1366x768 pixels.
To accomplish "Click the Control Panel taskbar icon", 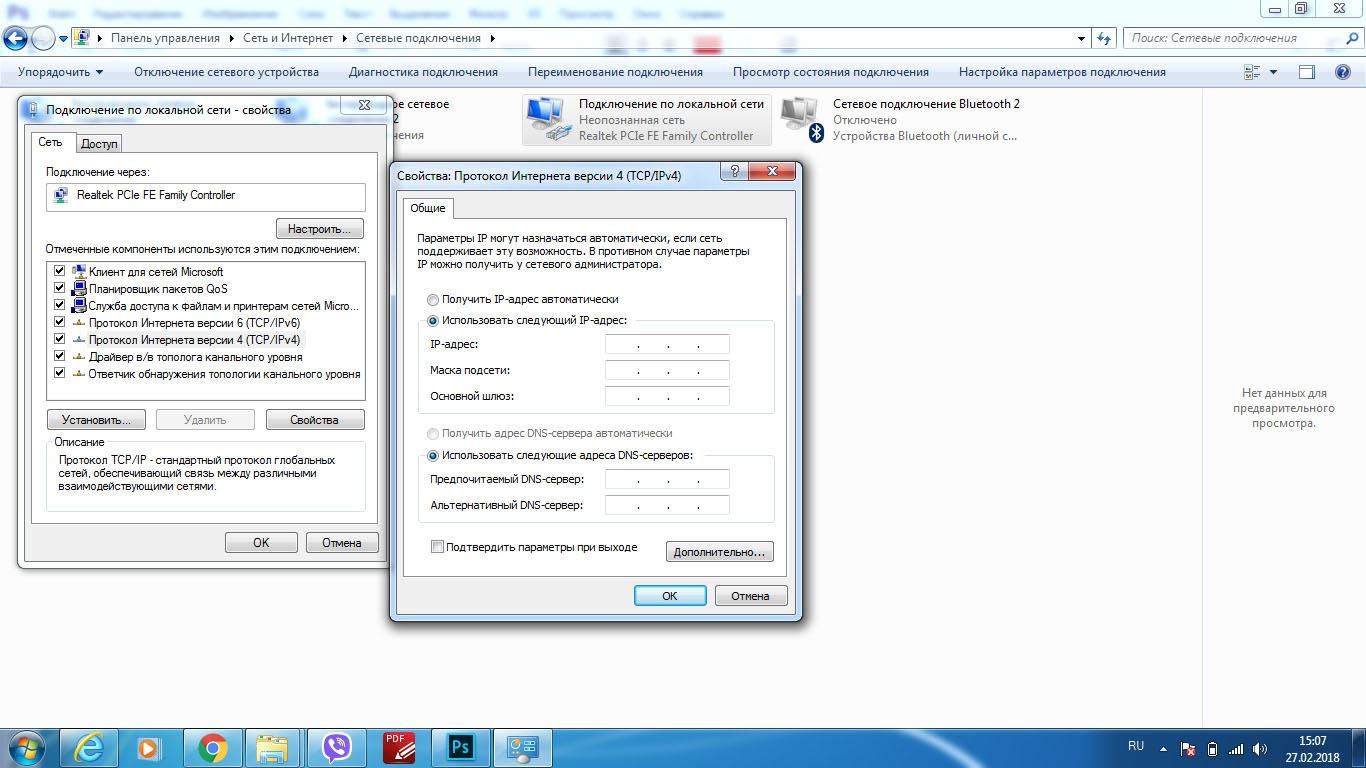I will click(523, 747).
